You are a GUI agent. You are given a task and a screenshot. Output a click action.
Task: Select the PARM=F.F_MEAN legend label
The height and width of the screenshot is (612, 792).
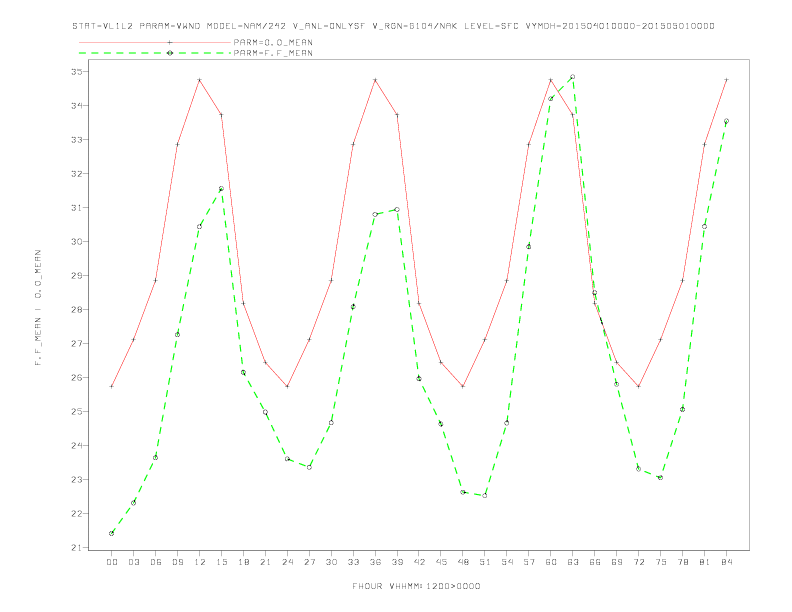[273, 53]
